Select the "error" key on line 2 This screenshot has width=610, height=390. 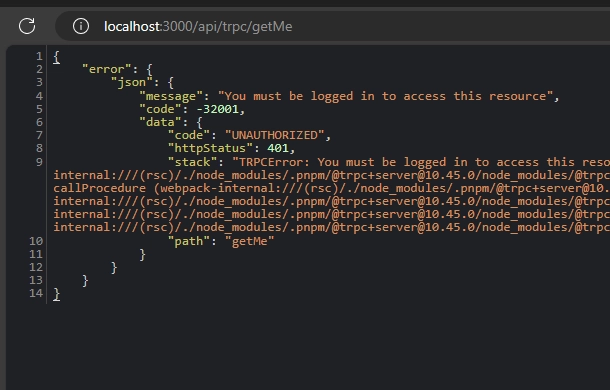[107, 69]
